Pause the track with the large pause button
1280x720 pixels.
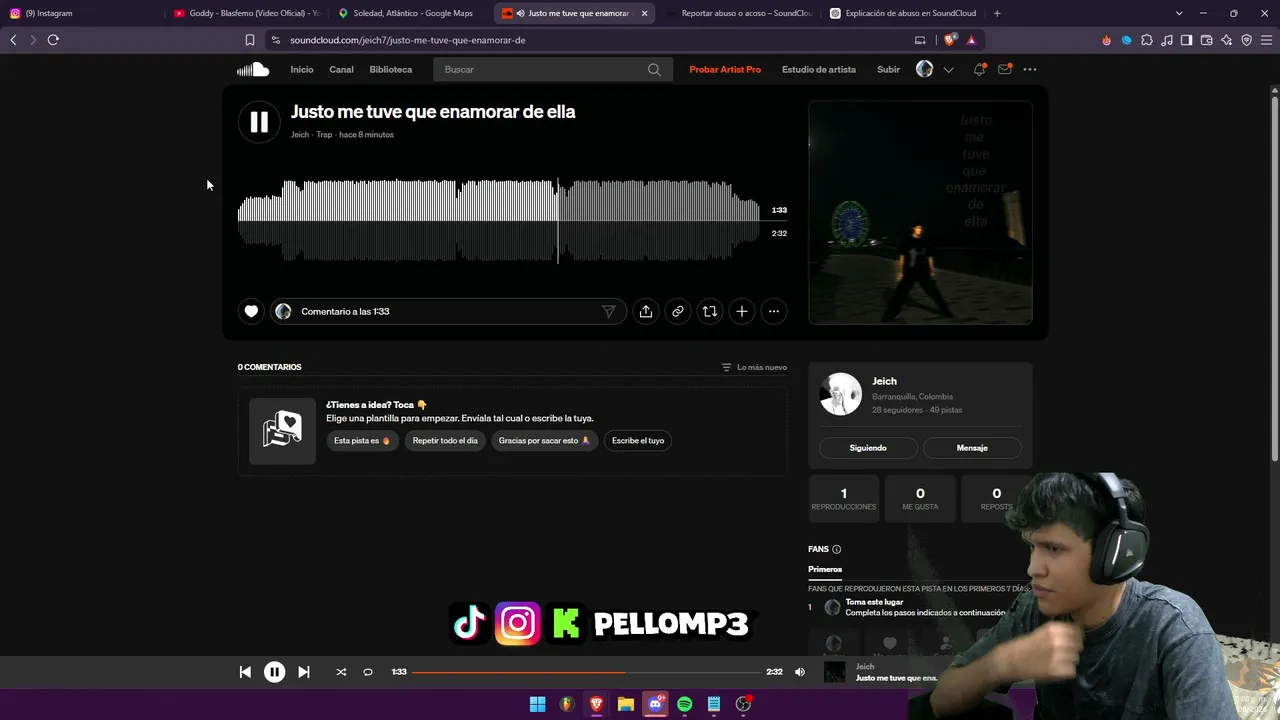pyautogui.click(x=259, y=122)
